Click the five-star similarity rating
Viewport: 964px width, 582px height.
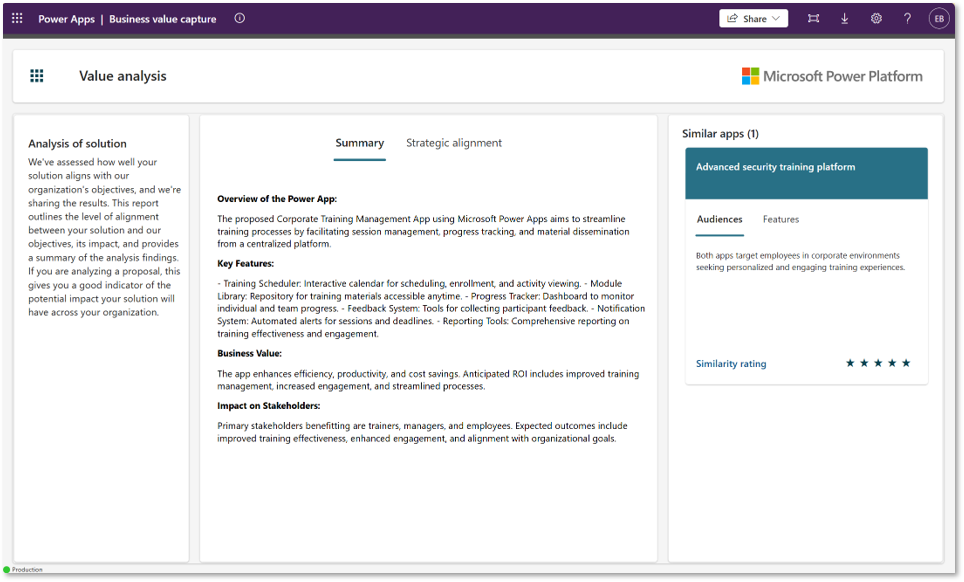(x=878, y=363)
